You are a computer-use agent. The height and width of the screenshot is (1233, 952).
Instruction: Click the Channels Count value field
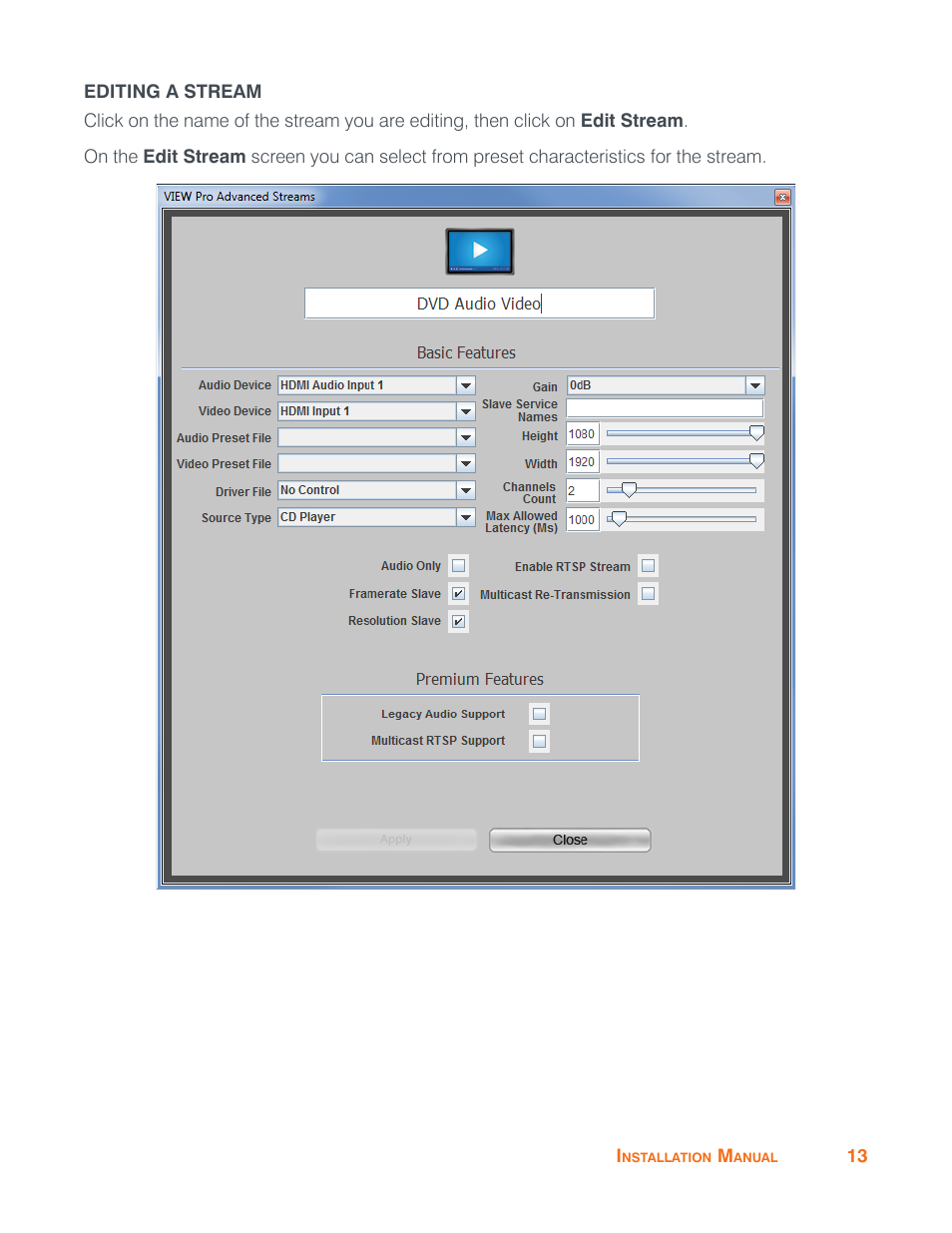pos(583,491)
